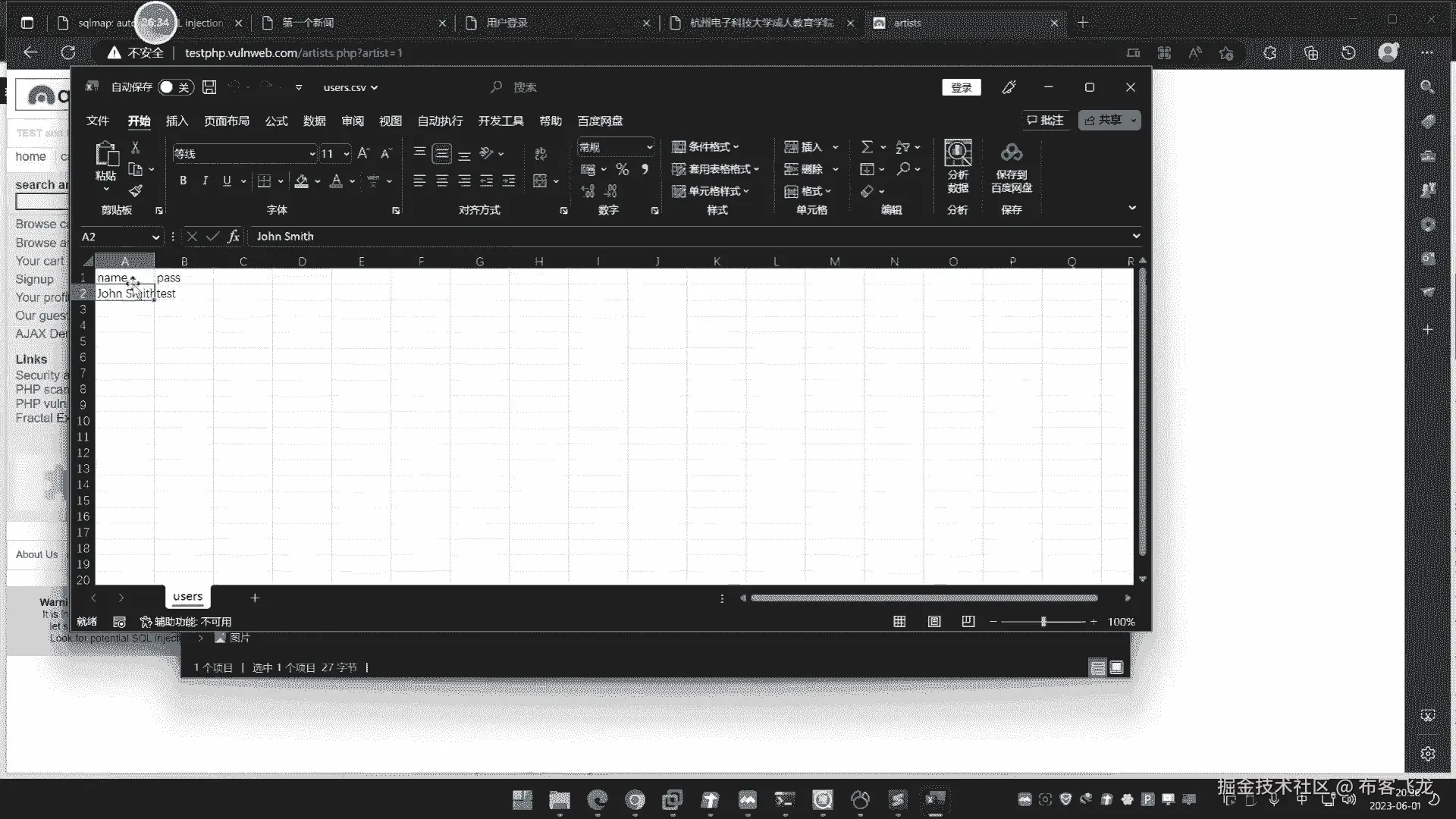The width and height of the screenshot is (1456, 819).
Task: Click the format painter brush icon
Action: 136,190
